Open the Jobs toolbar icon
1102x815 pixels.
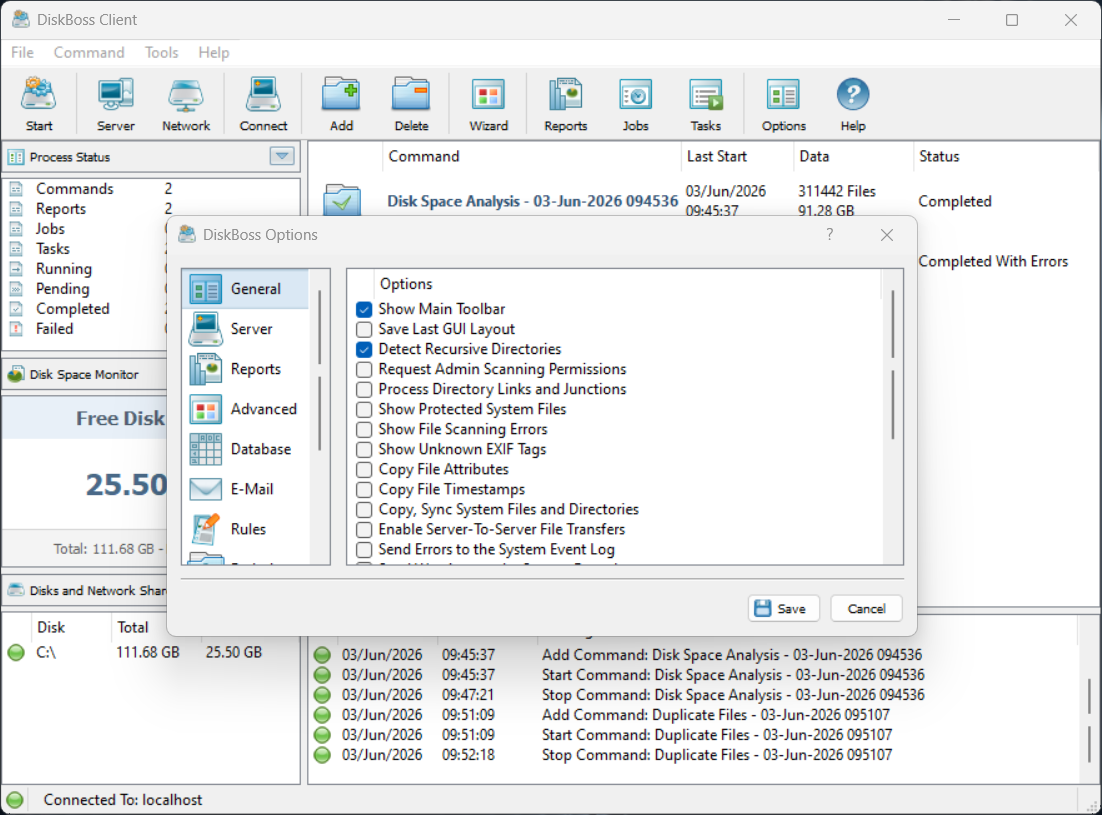point(635,104)
